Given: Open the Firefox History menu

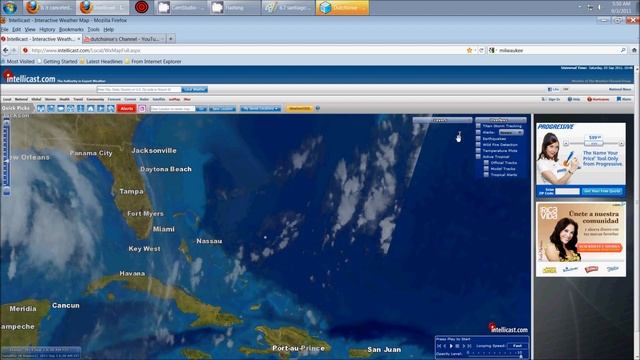Looking at the screenshot, I should coord(47,29).
